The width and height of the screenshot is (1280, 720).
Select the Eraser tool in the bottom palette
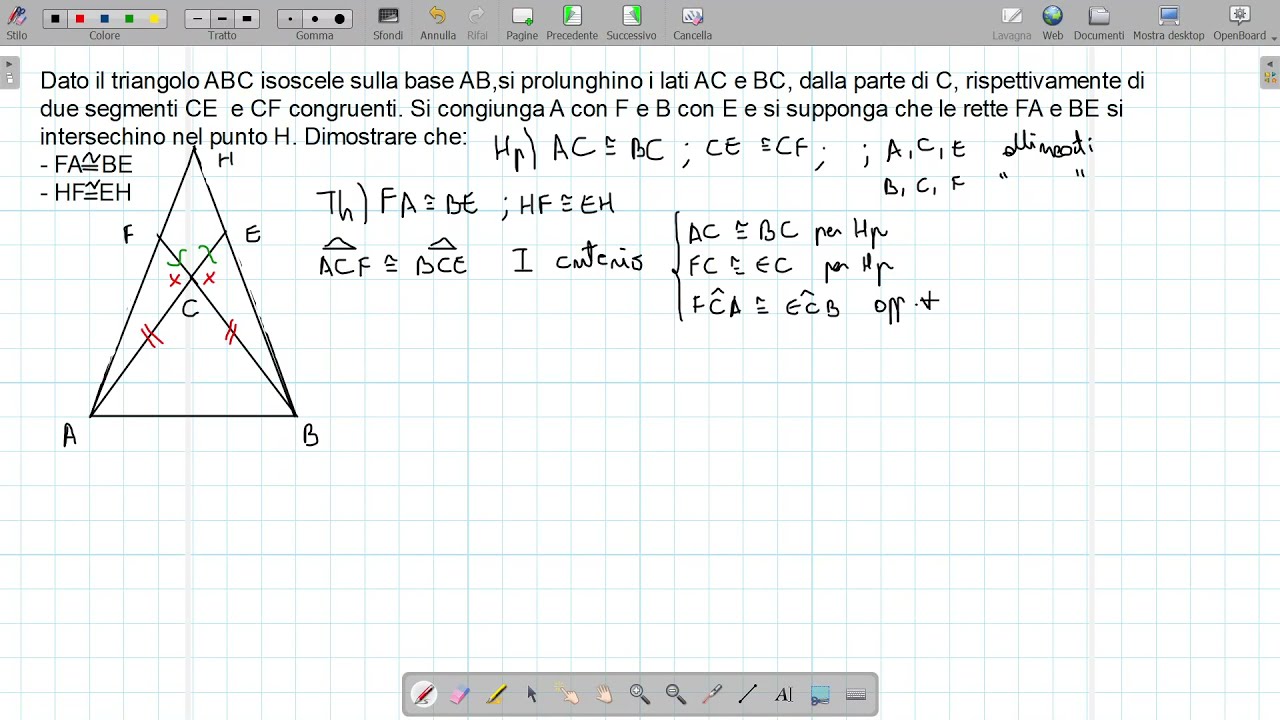pos(459,694)
